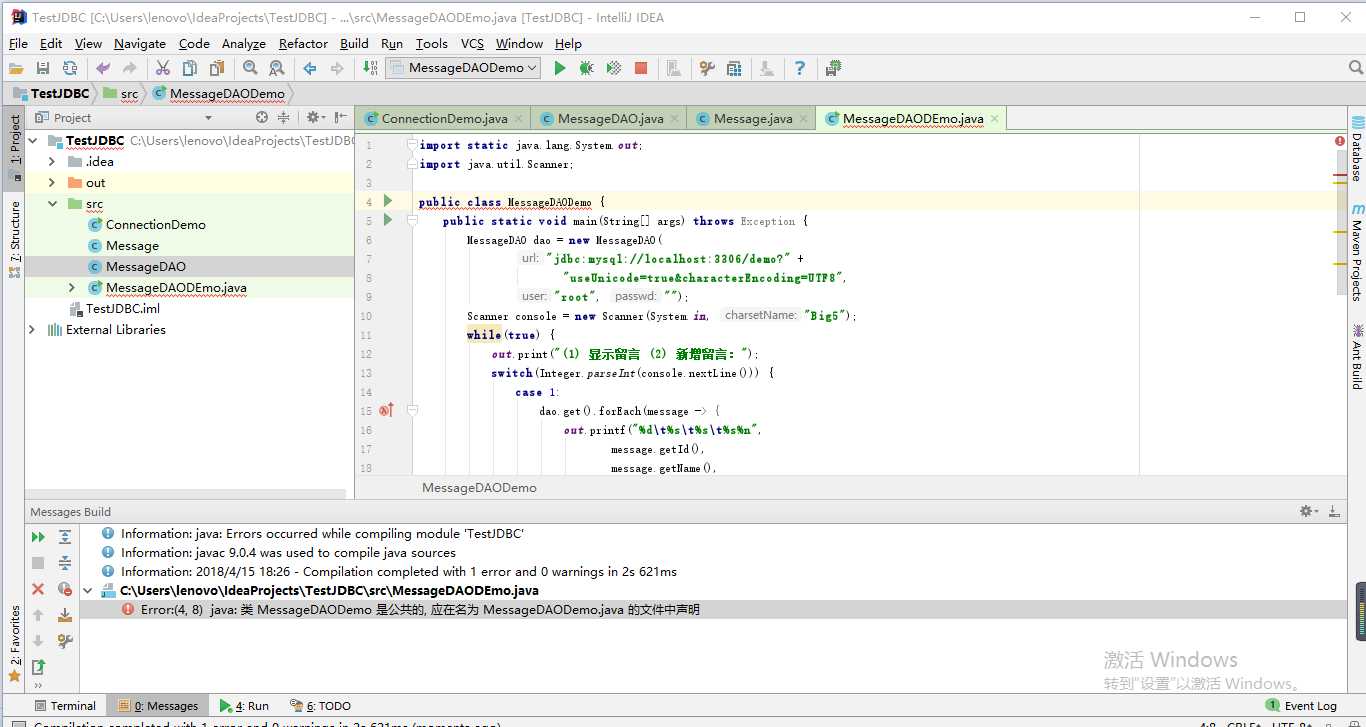Toggle Autoscroll to Source in Messages
This screenshot has width=1366, height=727.
click(65, 615)
